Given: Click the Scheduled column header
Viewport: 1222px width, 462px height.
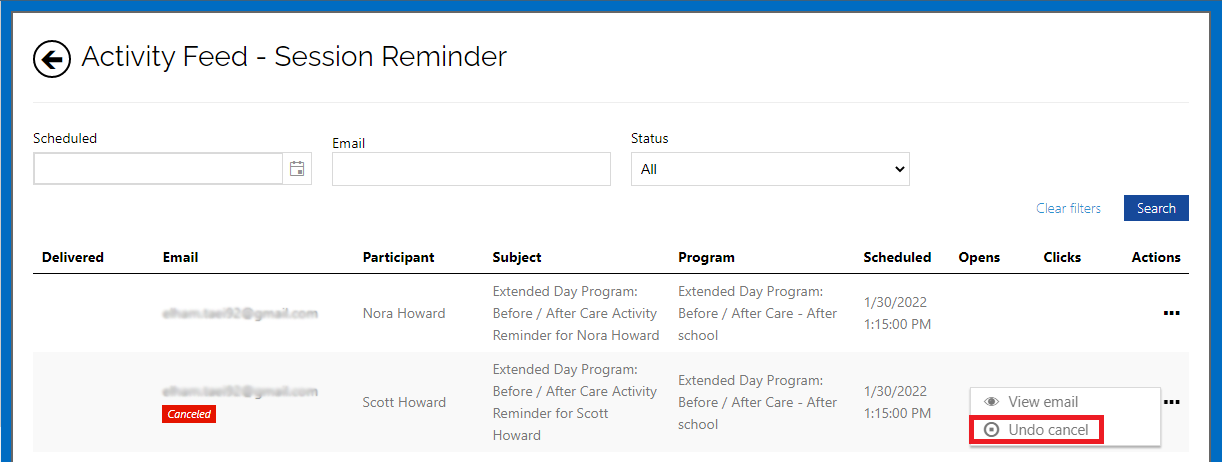Looking at the screenshot, I should [897, 257].
